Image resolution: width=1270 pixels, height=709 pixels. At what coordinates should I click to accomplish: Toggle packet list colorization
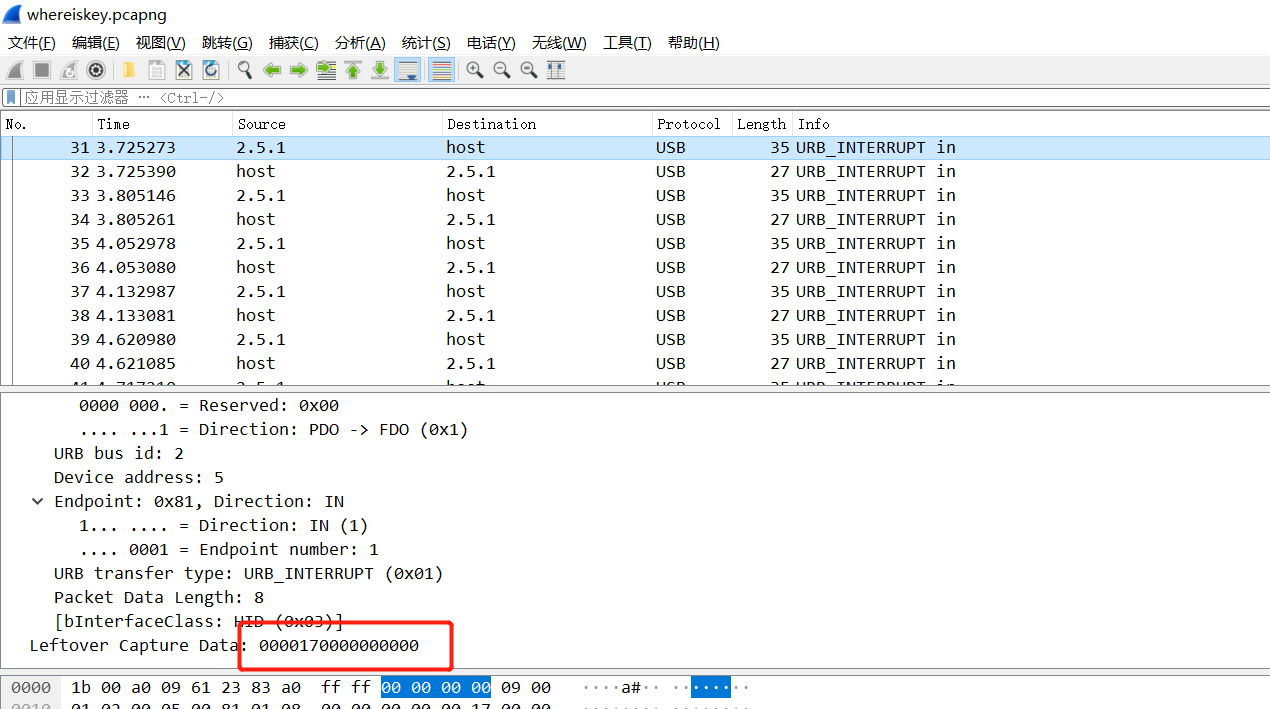tap(441, 70)
